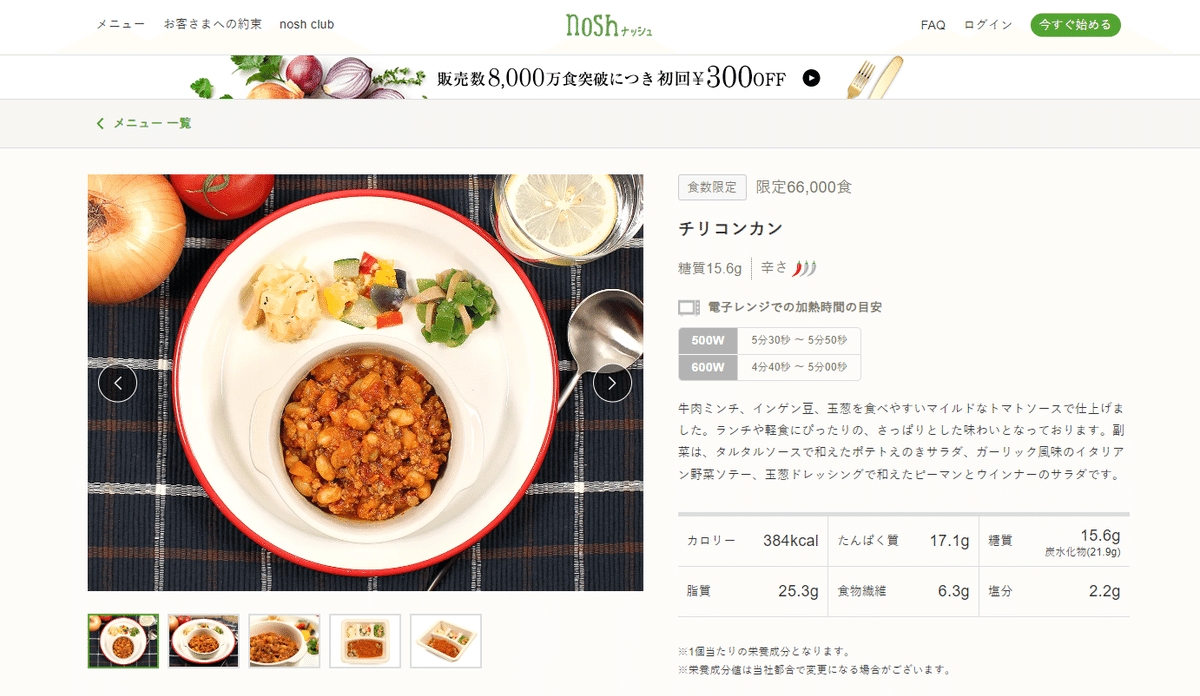Click the back chevron beside メニュー一覧

tap(100, 123)
